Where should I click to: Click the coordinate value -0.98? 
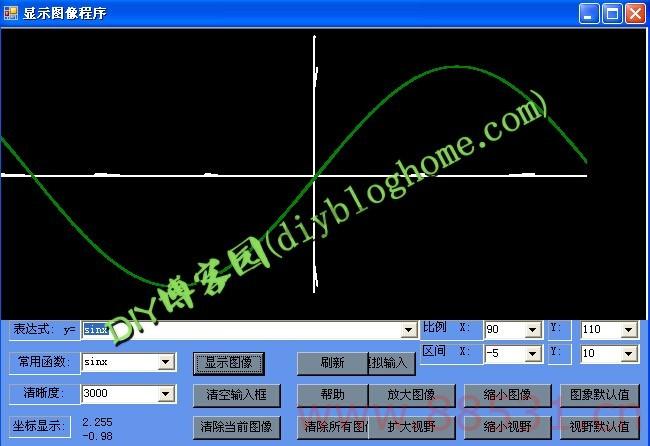(x=97, y=436)
